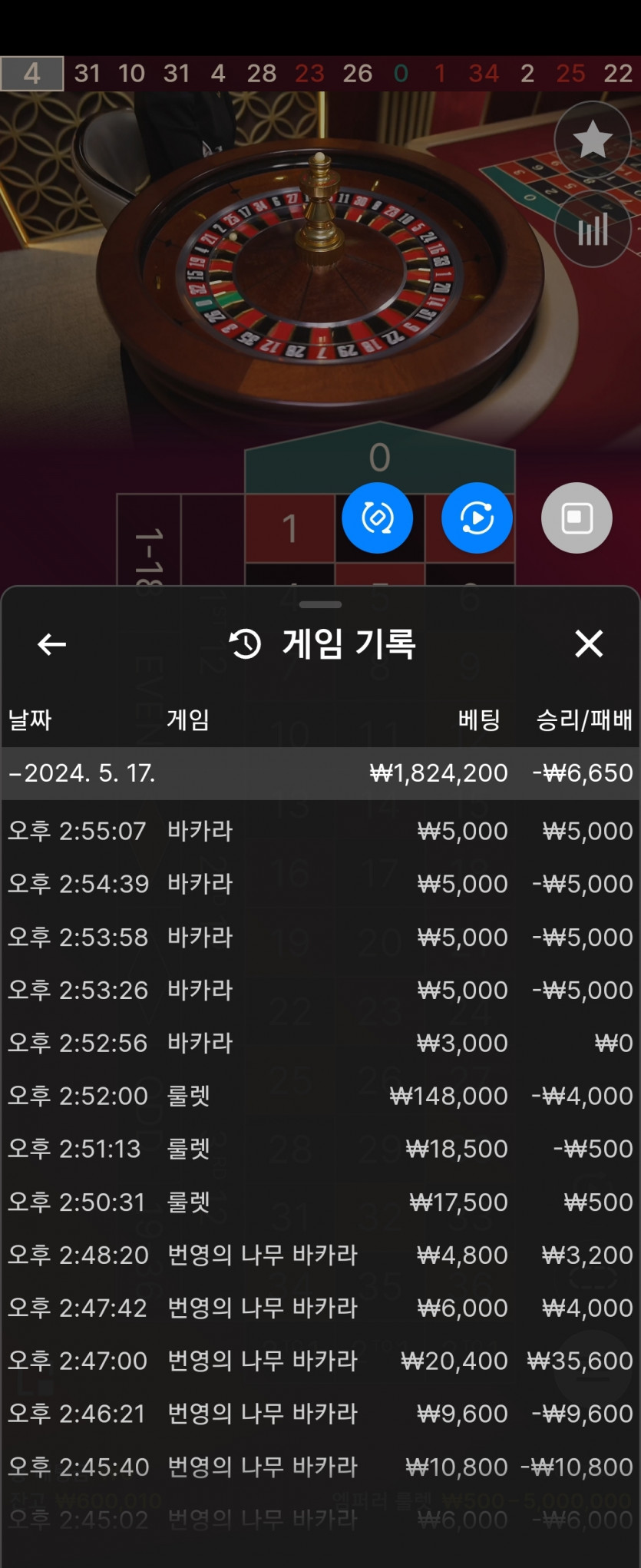Tap the 베팅 column header
Screen dimensions: 641x1568
(x=479, y=719)
